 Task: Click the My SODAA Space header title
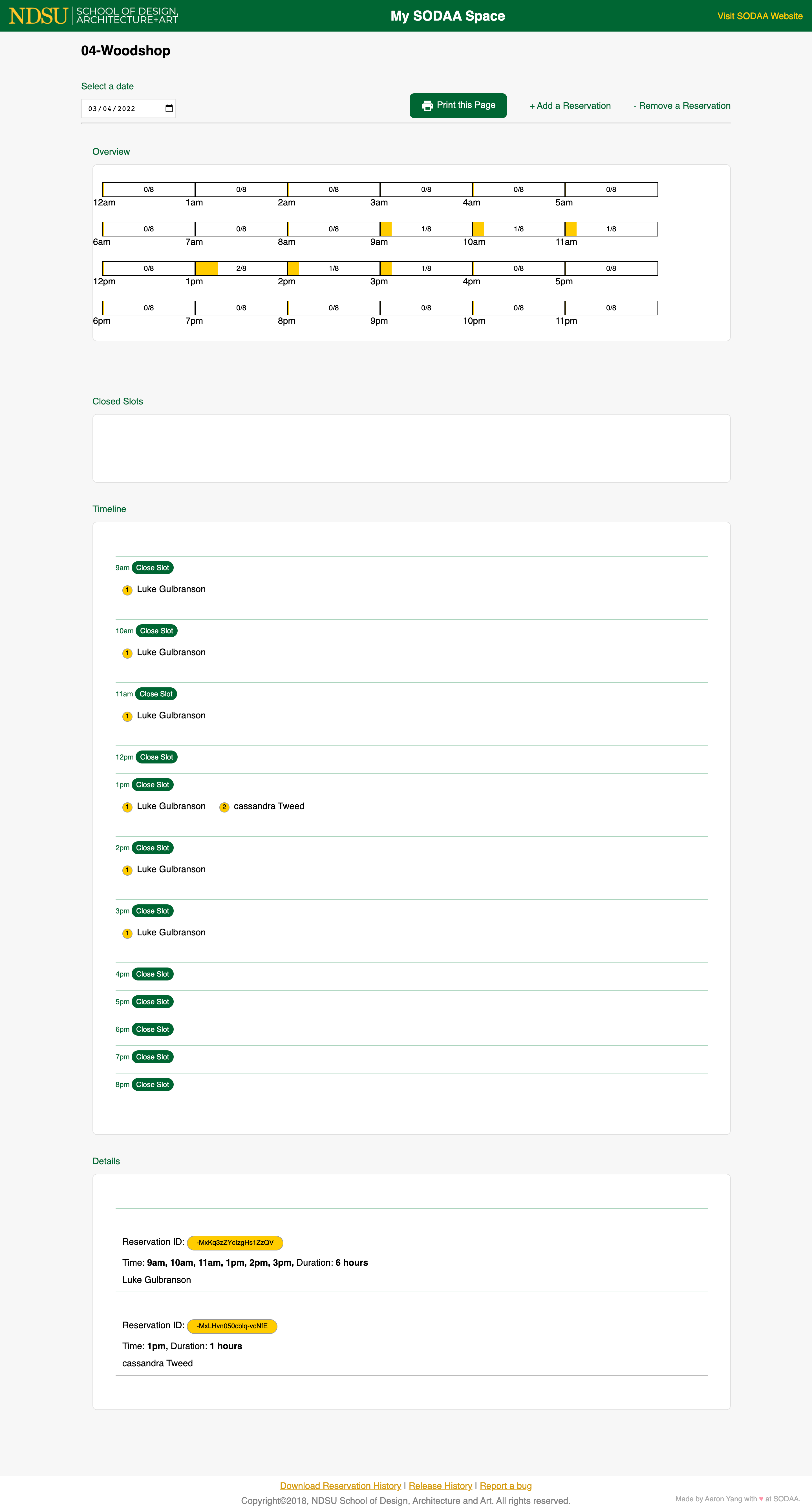point(448,16)
